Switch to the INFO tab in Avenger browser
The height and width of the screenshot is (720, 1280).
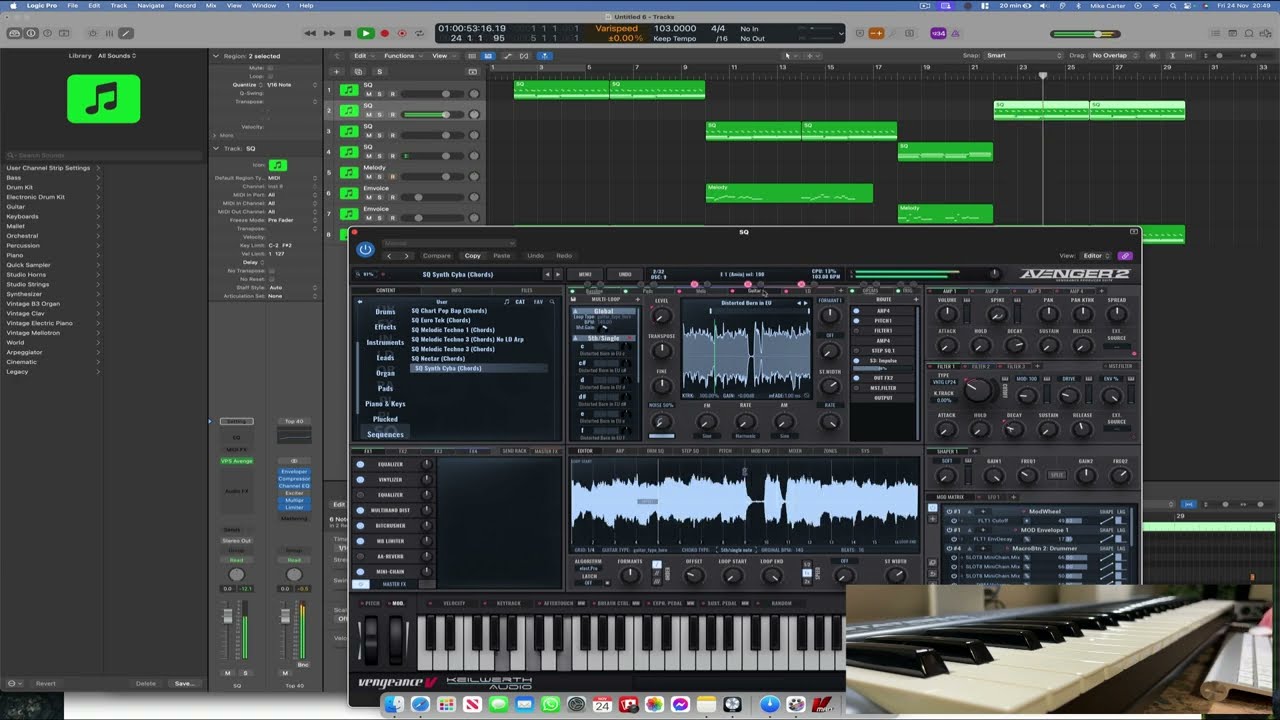coord(456,291)
